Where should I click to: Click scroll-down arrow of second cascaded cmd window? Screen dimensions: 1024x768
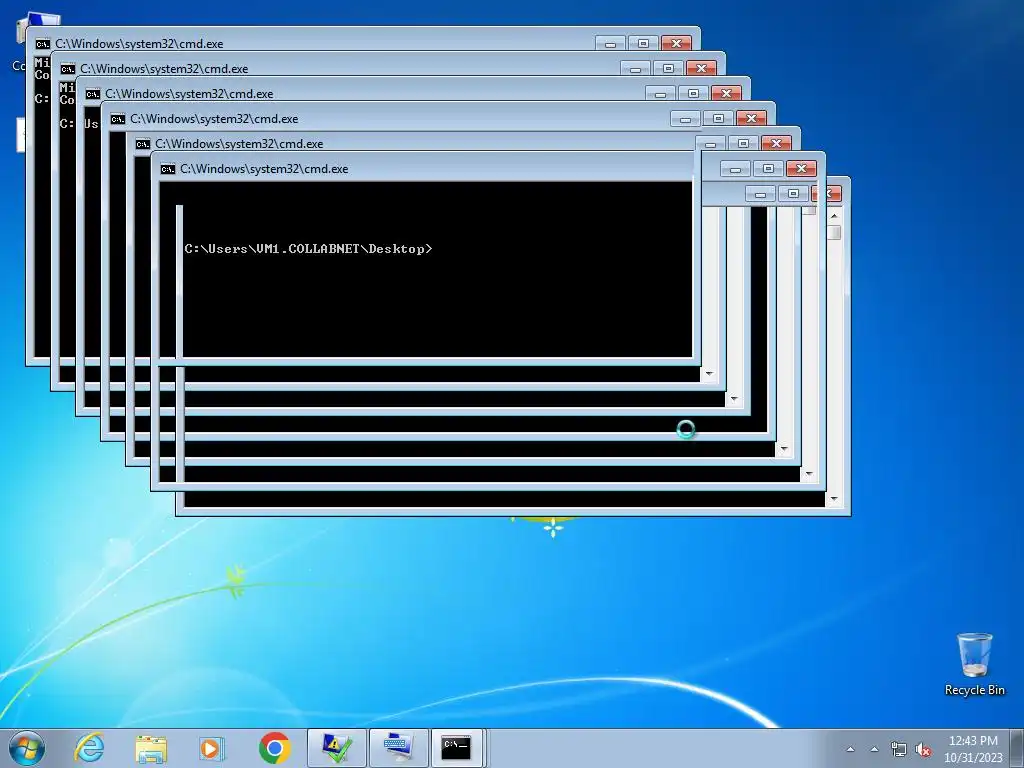tap(709, 374)
